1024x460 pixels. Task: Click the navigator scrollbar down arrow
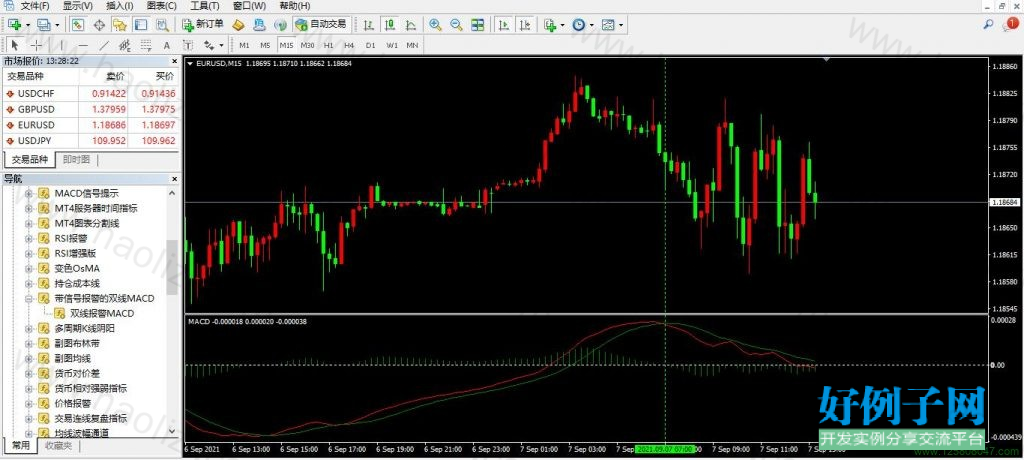(172, 431)
